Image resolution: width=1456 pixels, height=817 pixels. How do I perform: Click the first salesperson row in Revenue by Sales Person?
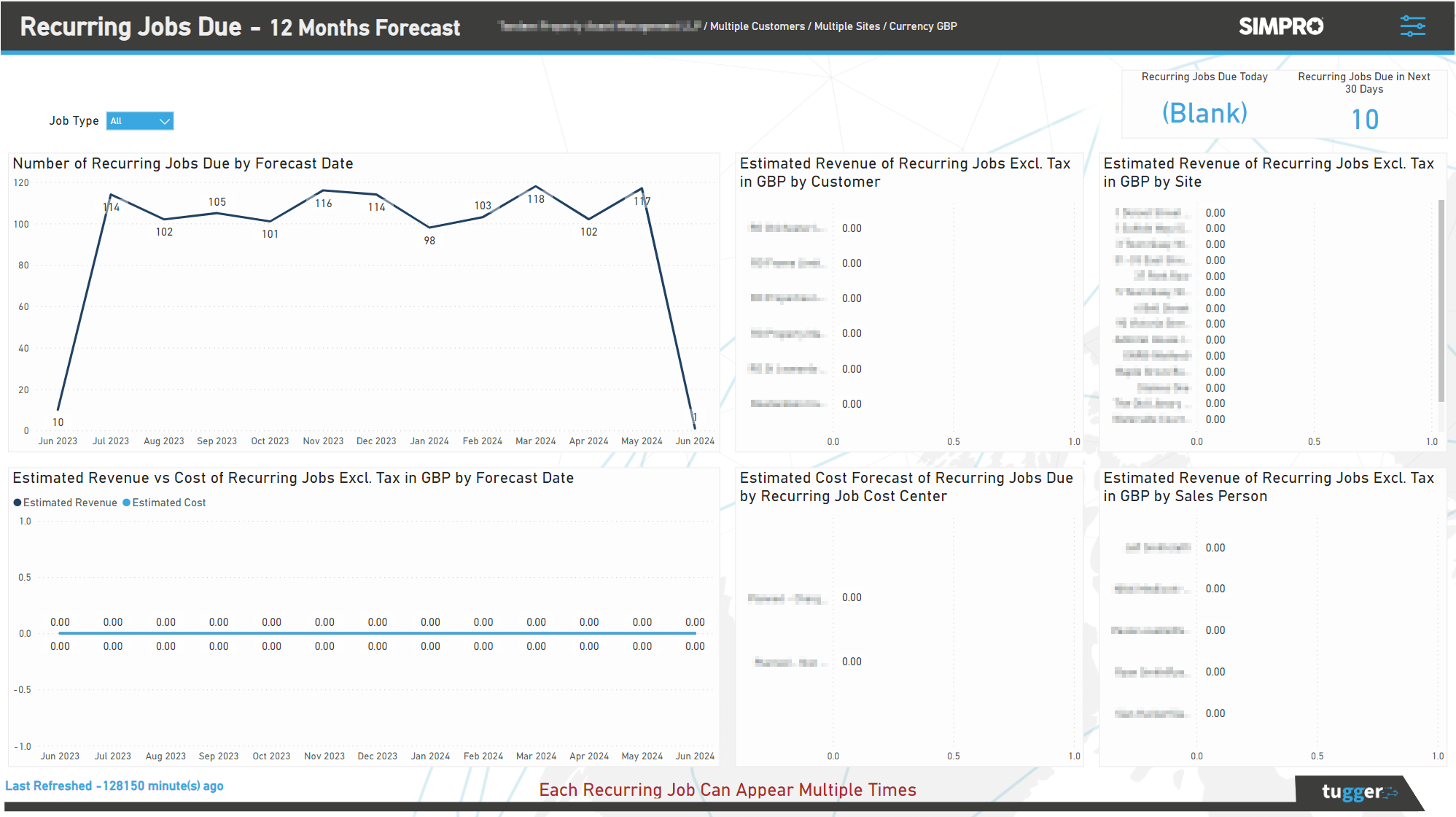[1156, 547]
